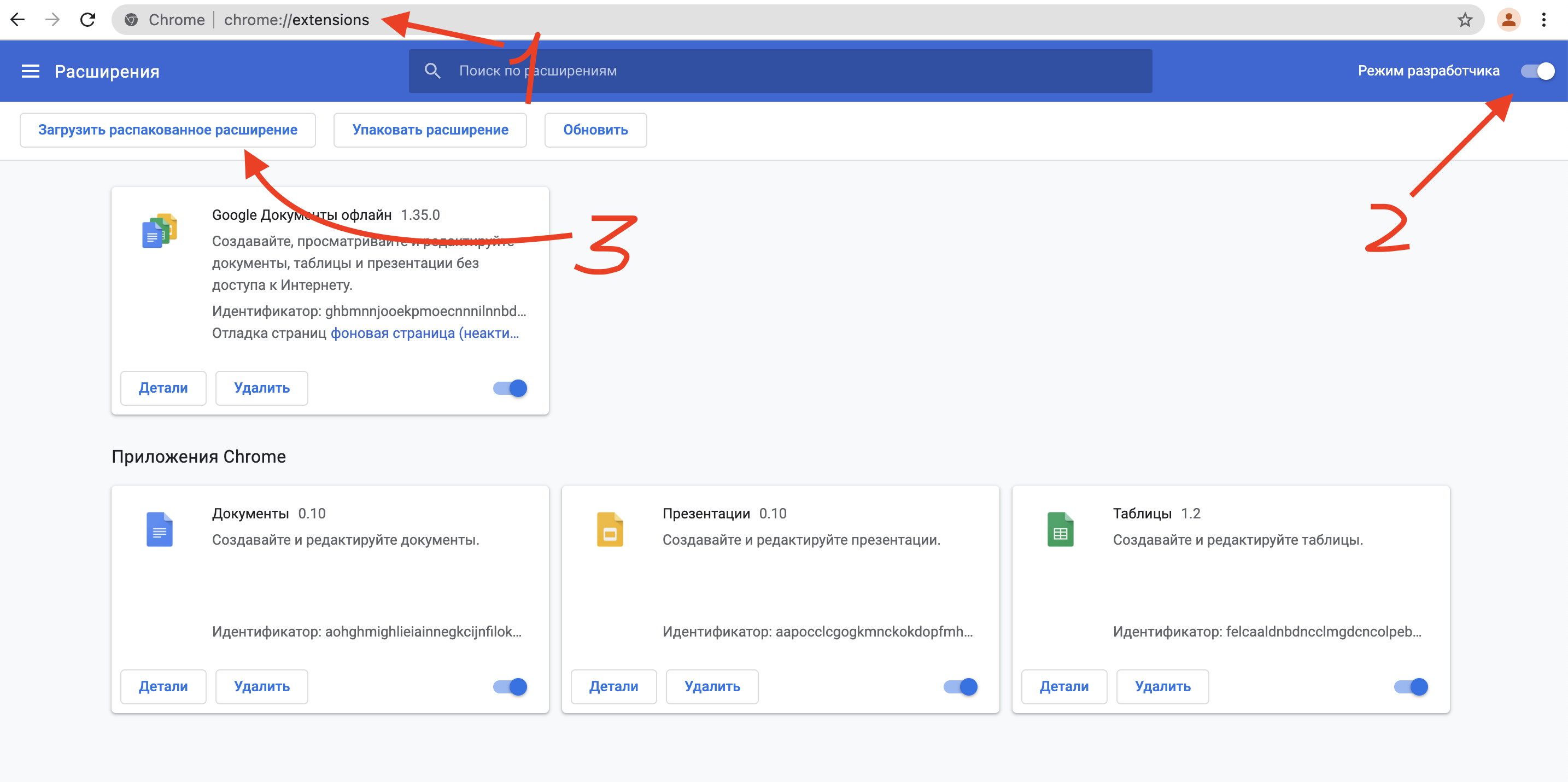Image resolution: width=1568 pixels, height=782 pixels.
Task: Click Удалить for Google Документы офлайн
Action: tap(262, 388)
